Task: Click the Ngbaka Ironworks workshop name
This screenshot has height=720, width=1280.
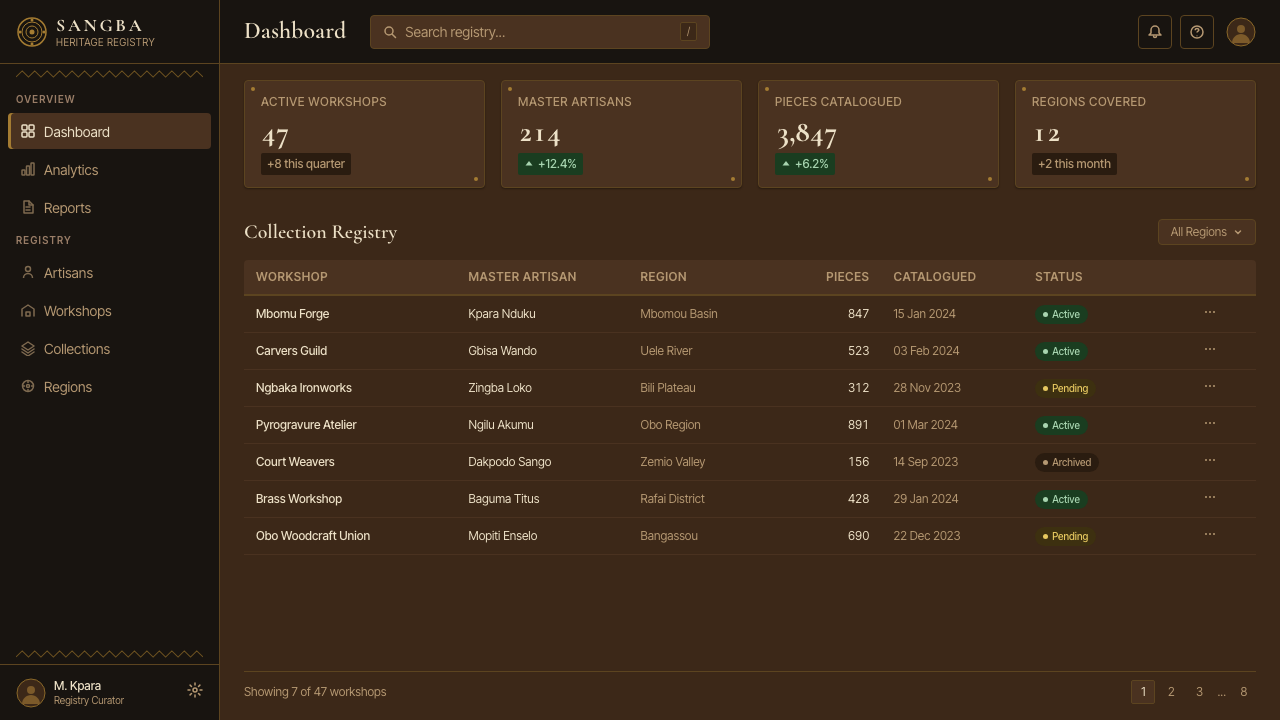Action: coord(304,388)
